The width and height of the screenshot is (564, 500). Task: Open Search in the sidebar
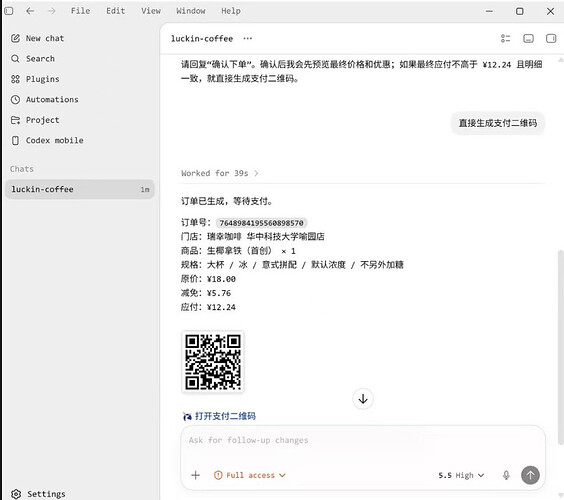(40, 59)
